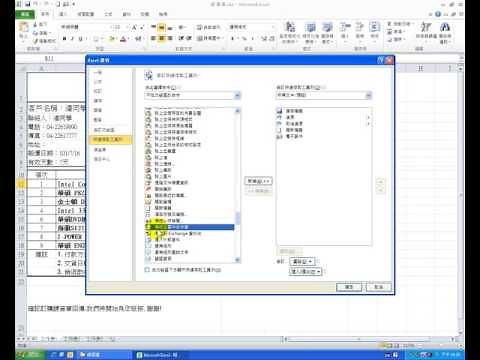Click the ribbon help icon near window controls
This screenshot has height=360, width=480.
click(x=438, y=14)
